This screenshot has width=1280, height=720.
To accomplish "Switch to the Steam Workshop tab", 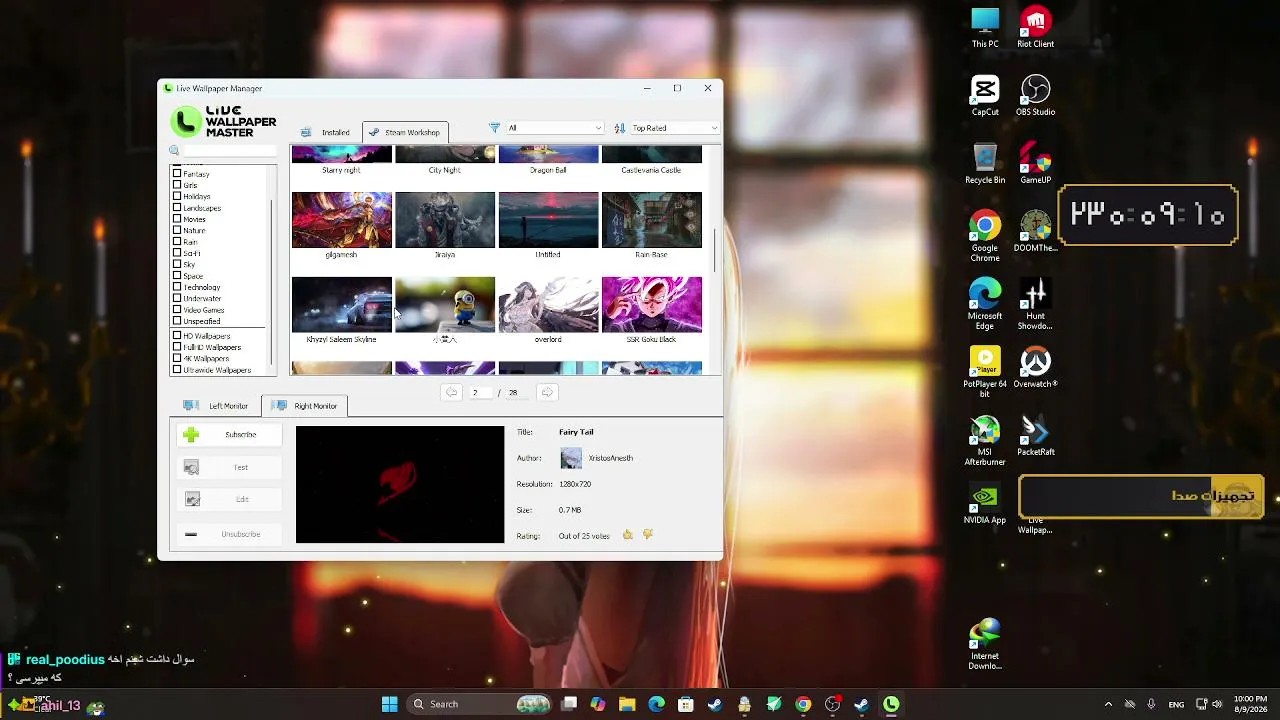I will click(x=404, y=132).
